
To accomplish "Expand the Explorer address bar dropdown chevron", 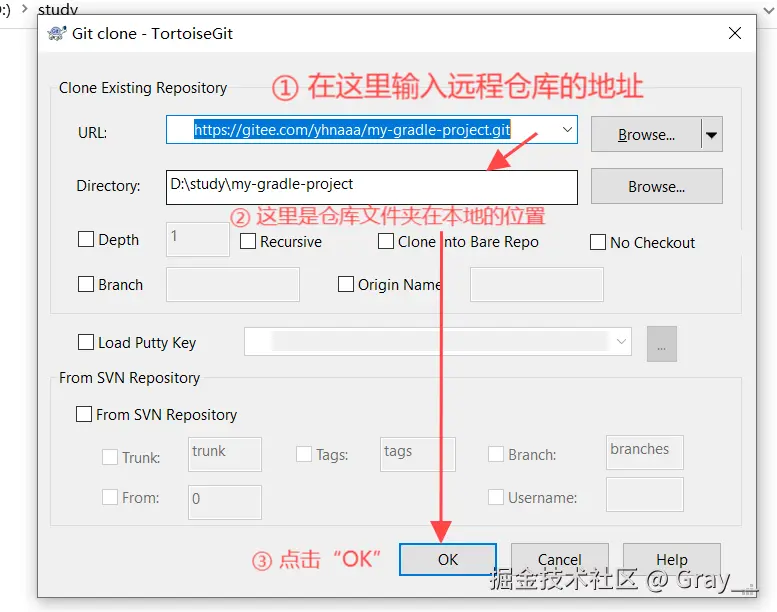I will (770, 10).
